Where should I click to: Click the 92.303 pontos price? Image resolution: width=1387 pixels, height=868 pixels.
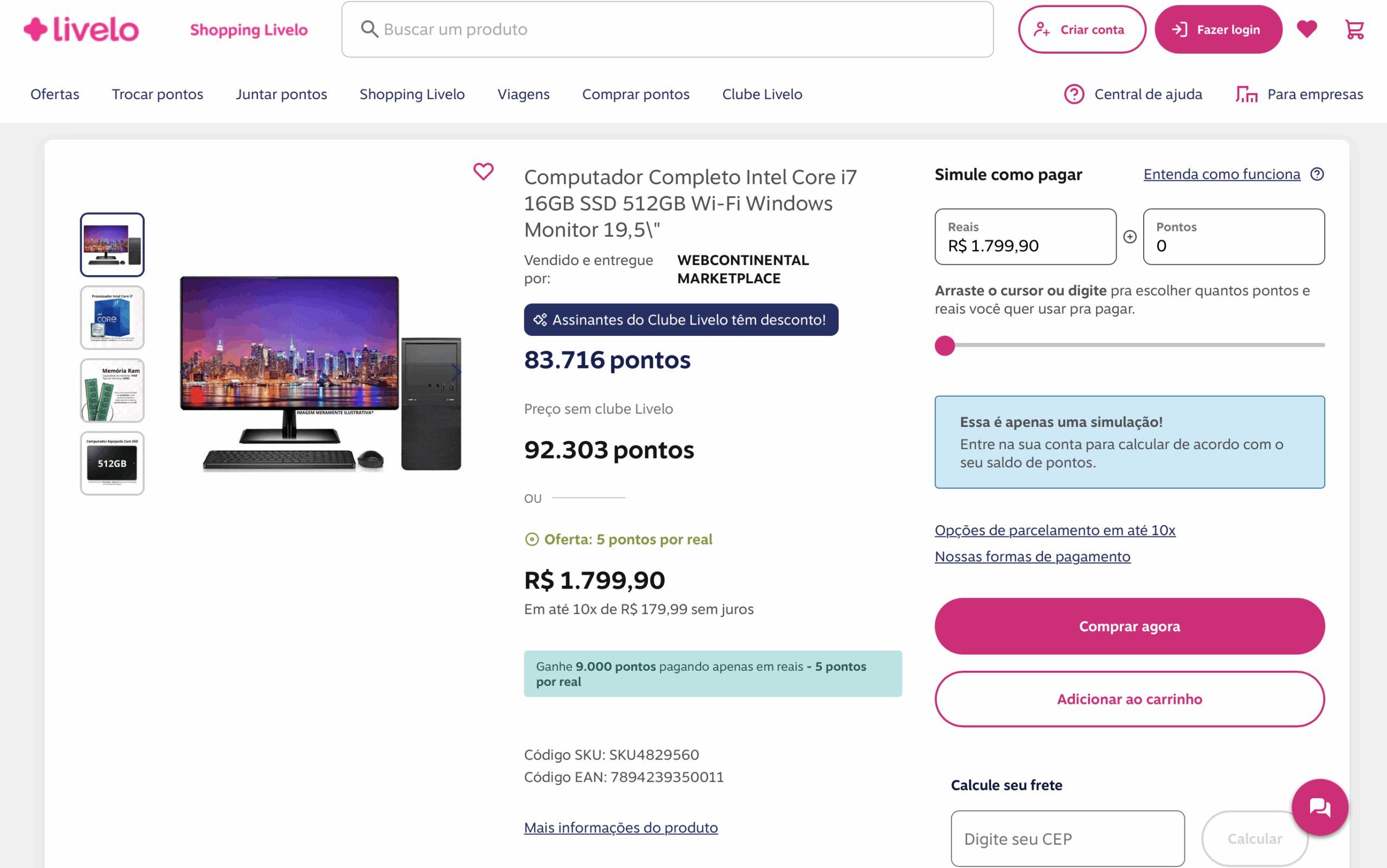click(608, 450)
